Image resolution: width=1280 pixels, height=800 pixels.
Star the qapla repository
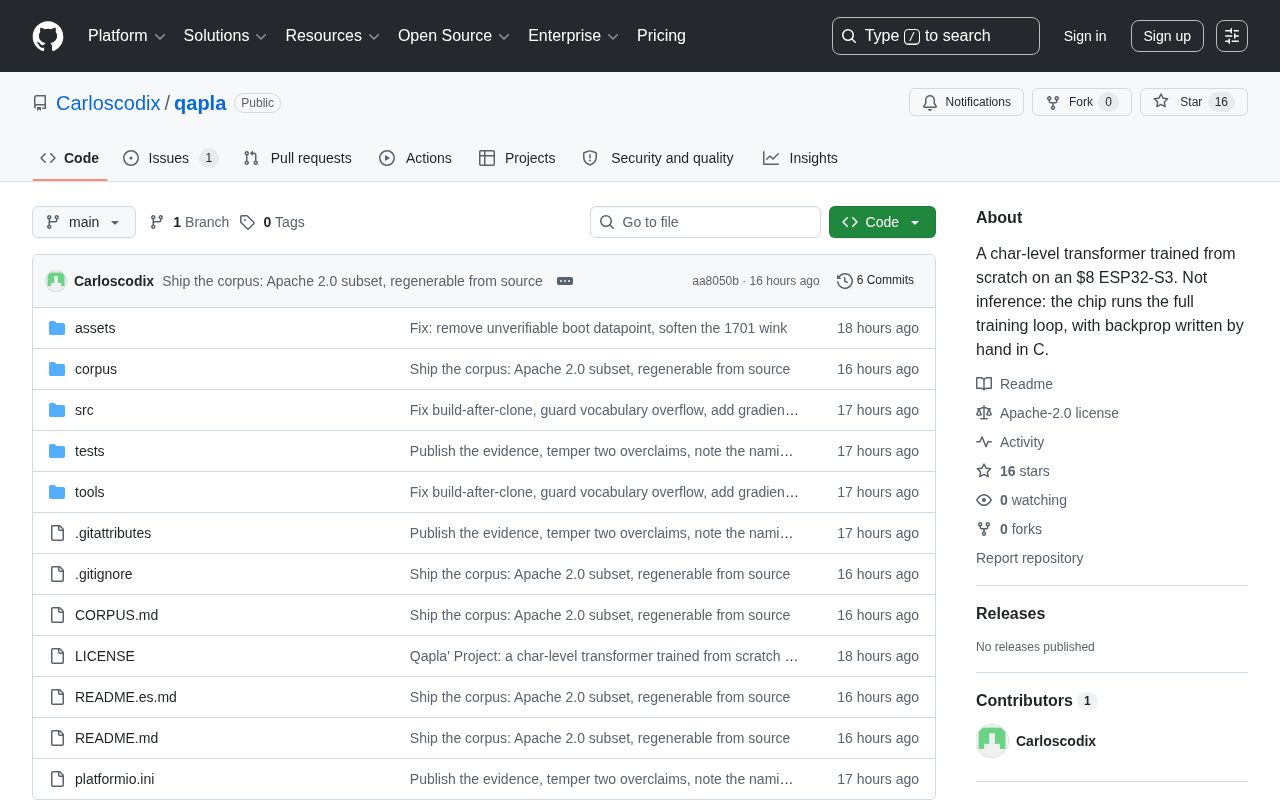1194,102
